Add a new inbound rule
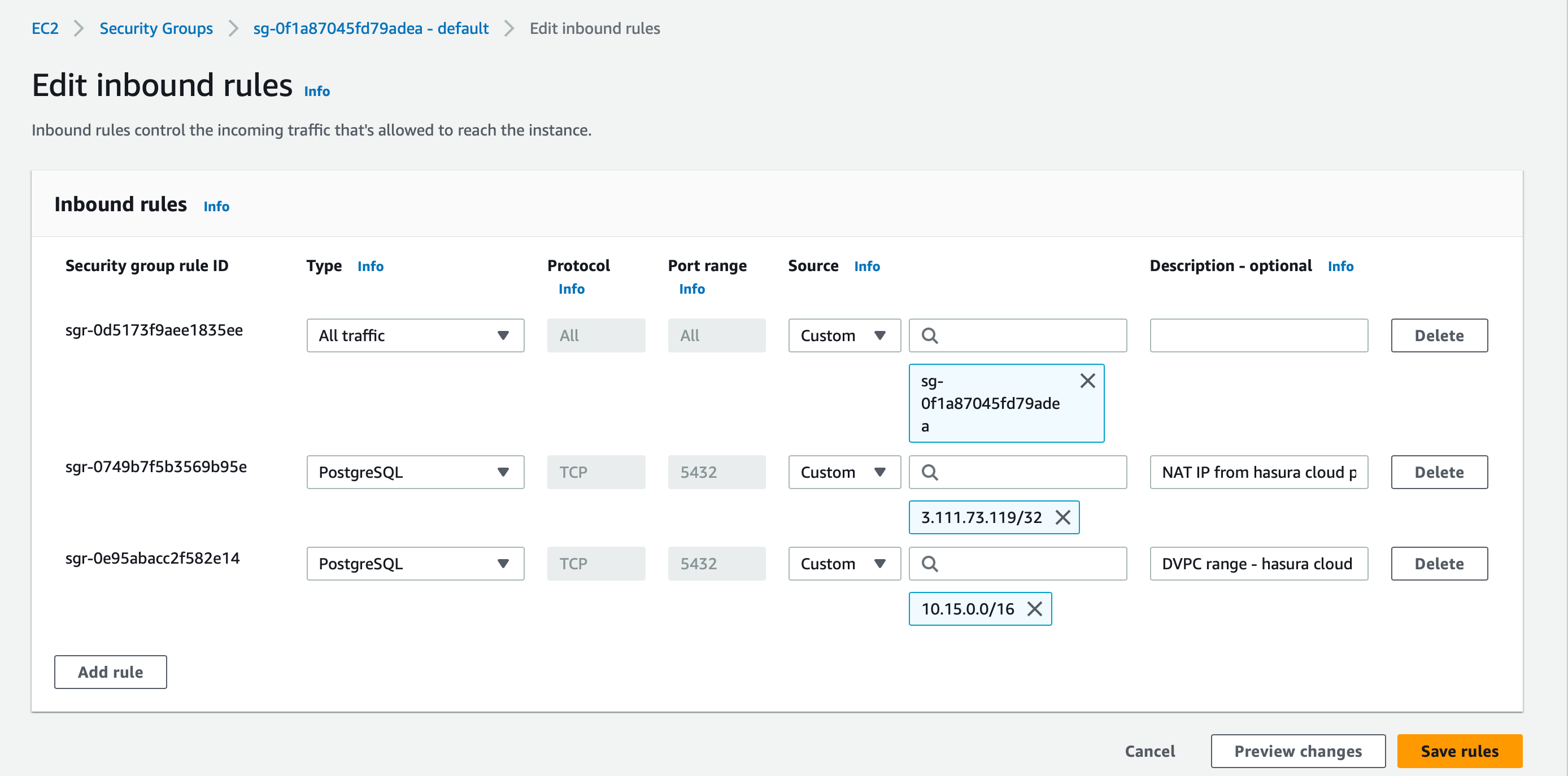 click(x=110, y=672)
